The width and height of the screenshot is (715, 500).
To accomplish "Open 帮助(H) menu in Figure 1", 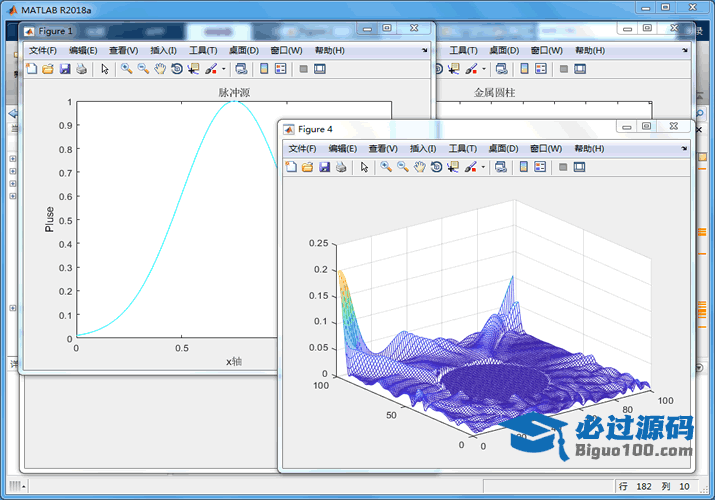I will 330,50.
